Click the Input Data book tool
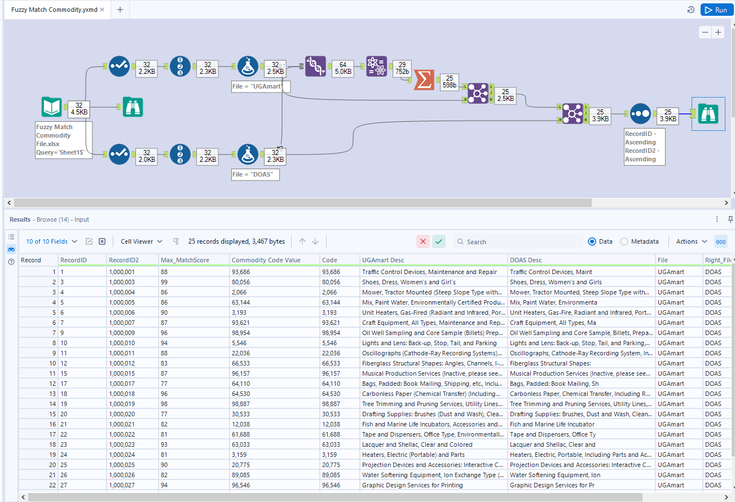735x502 pixels. tap(52, 108)
